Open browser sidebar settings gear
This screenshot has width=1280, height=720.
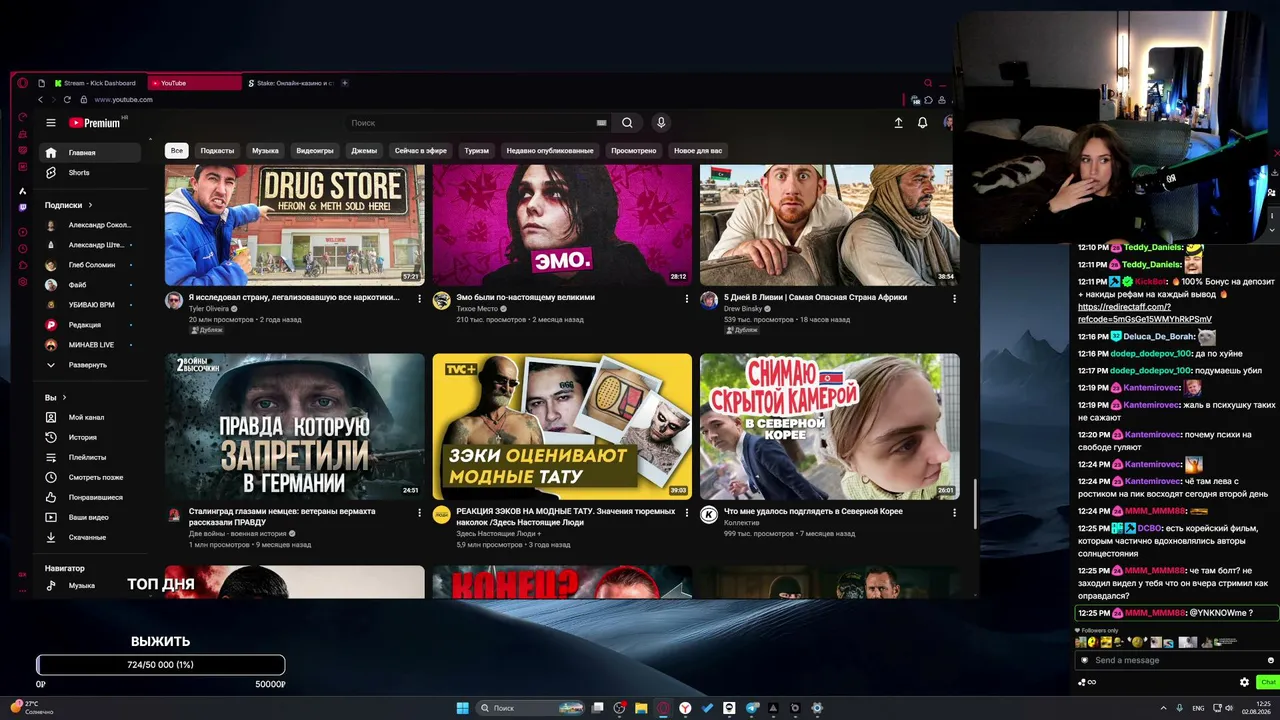[23, 282]
